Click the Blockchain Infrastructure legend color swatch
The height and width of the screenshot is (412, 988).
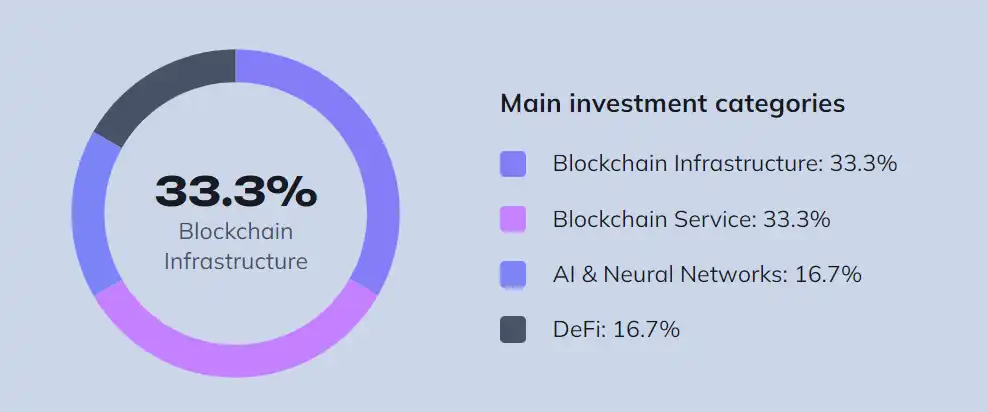click(x=512, y=164)
